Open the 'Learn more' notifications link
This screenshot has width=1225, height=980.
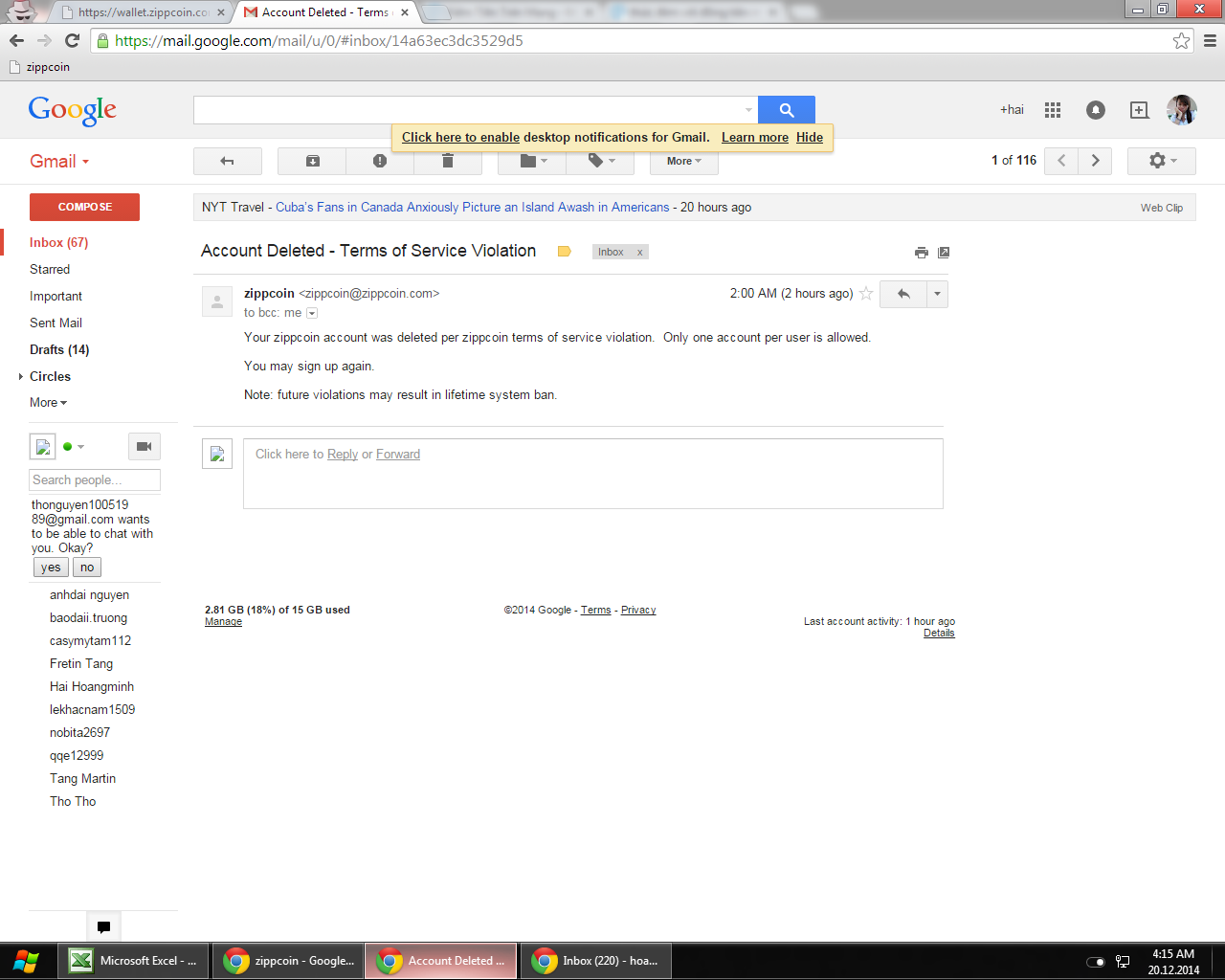754,137
